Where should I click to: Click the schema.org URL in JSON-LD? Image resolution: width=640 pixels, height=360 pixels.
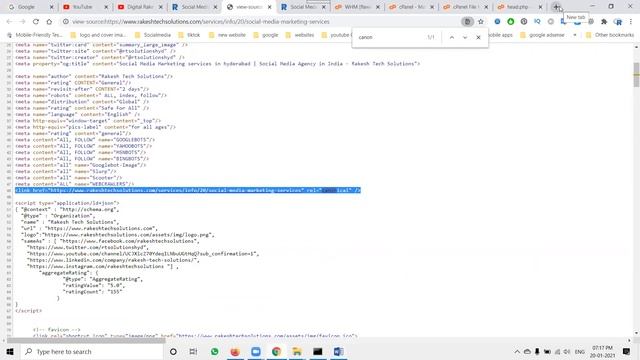[x=89, y=209]
